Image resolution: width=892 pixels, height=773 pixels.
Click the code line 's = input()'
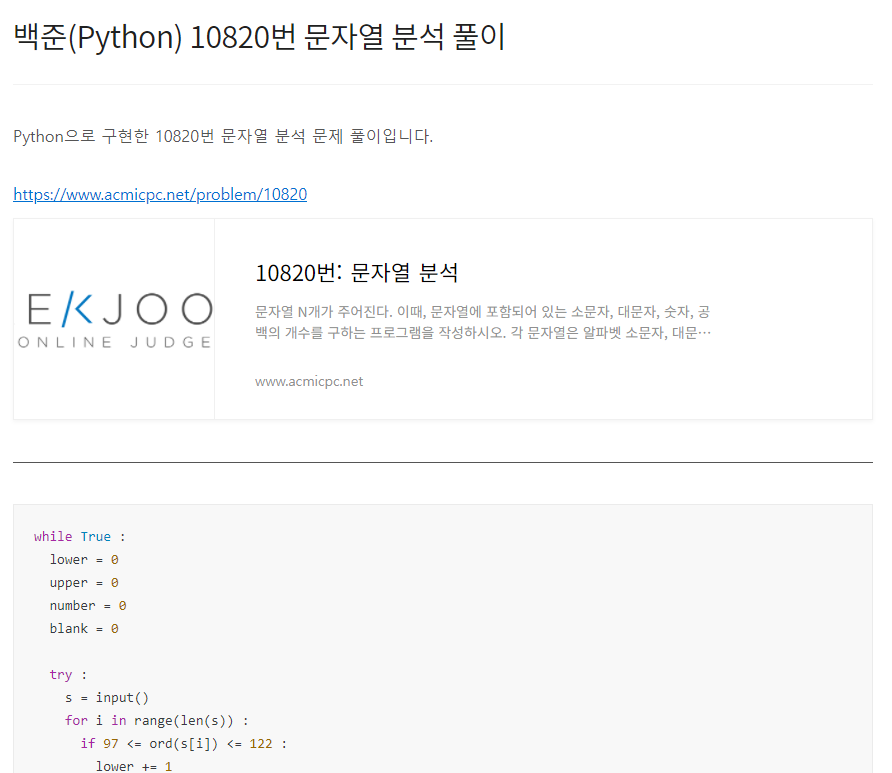click(106, 698)
